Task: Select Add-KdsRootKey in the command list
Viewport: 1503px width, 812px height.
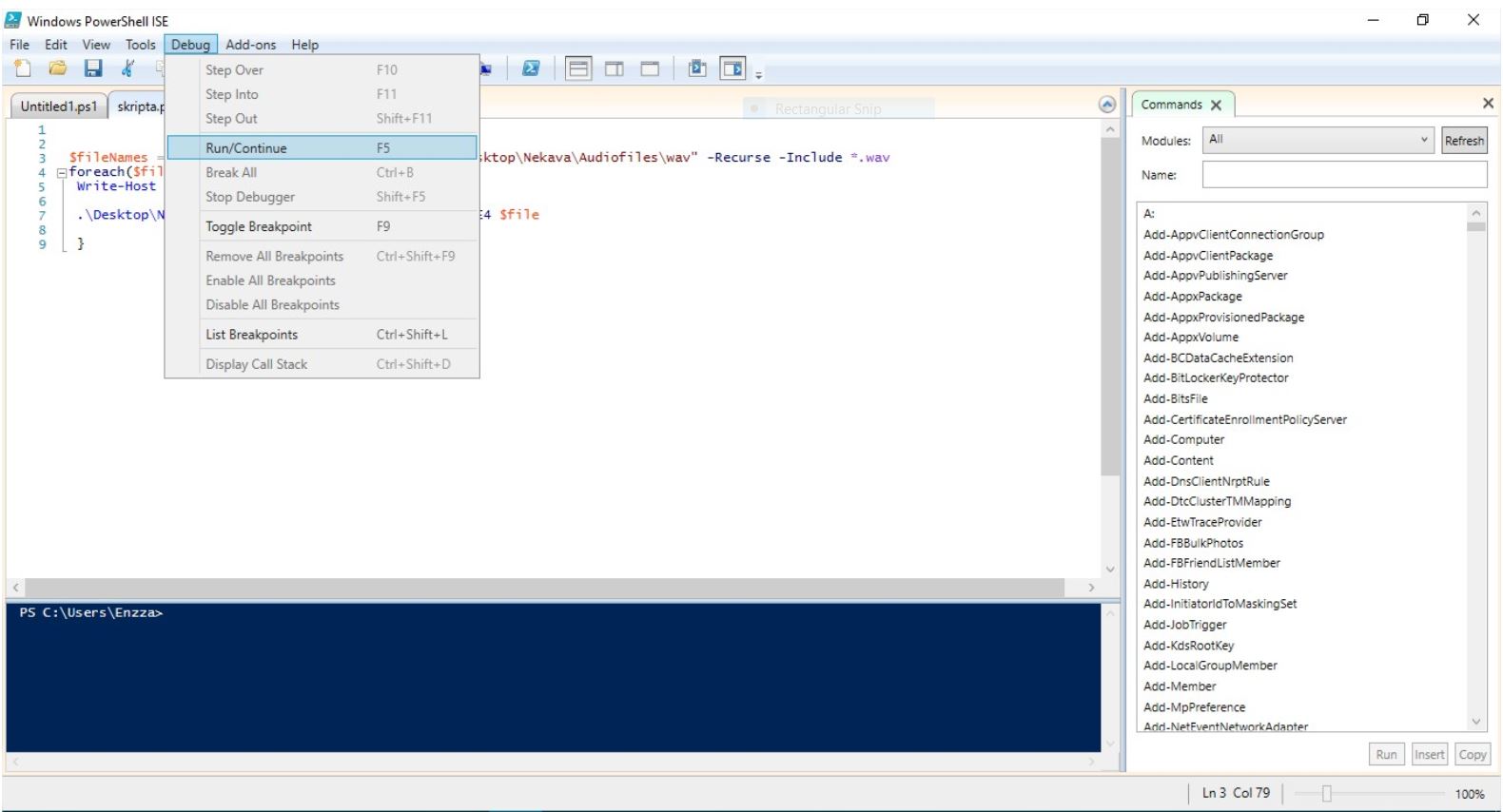Action: coord(1189,647)
